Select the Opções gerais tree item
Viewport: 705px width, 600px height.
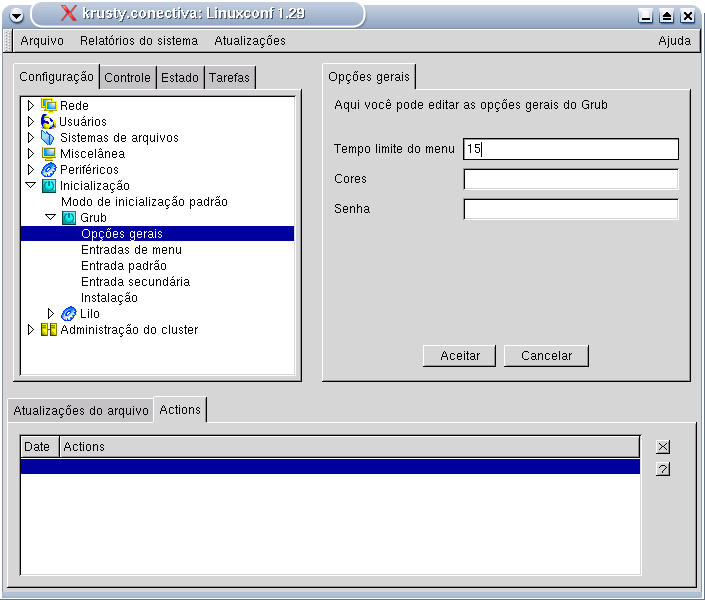[157, 233]
